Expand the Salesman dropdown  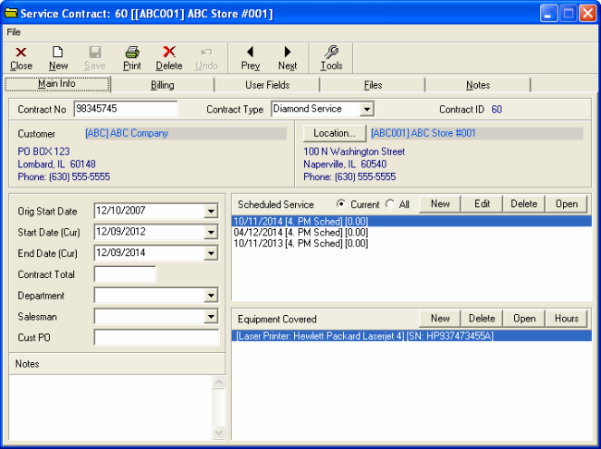click(x=211, y=316)
